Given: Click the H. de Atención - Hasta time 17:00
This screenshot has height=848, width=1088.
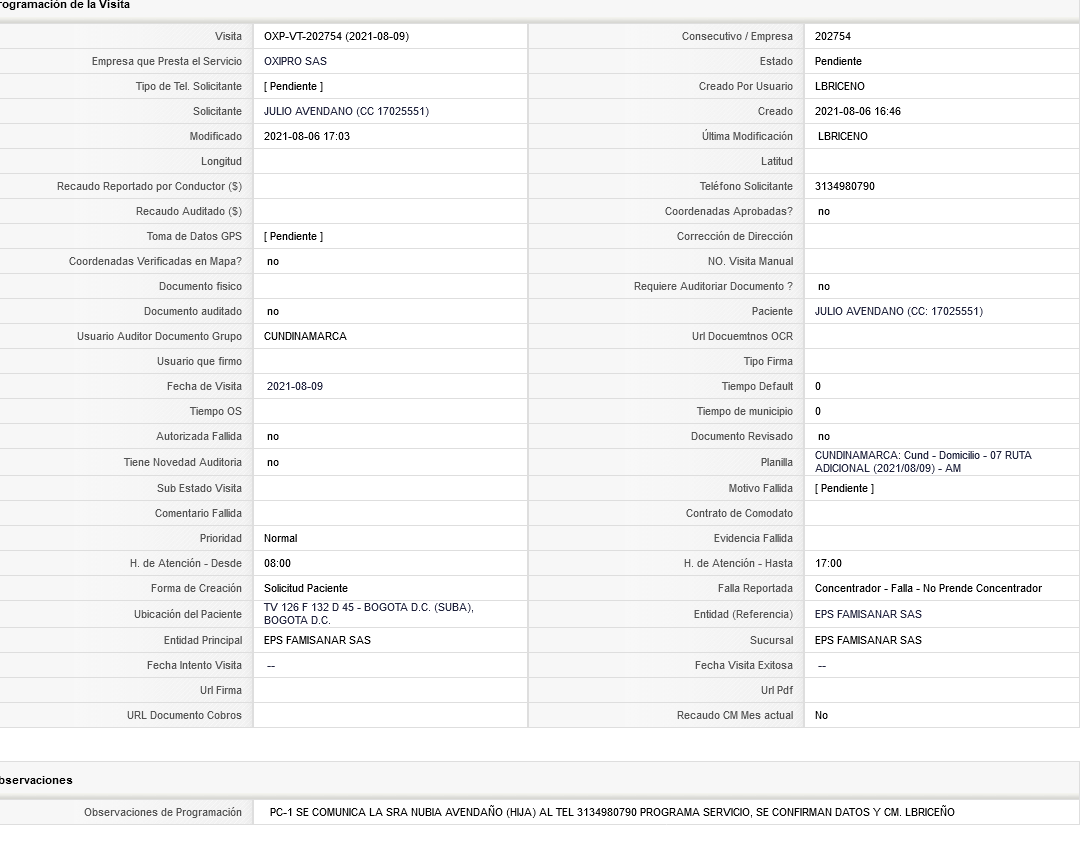Looking at the screenshot, I should (x=828, y=563).
